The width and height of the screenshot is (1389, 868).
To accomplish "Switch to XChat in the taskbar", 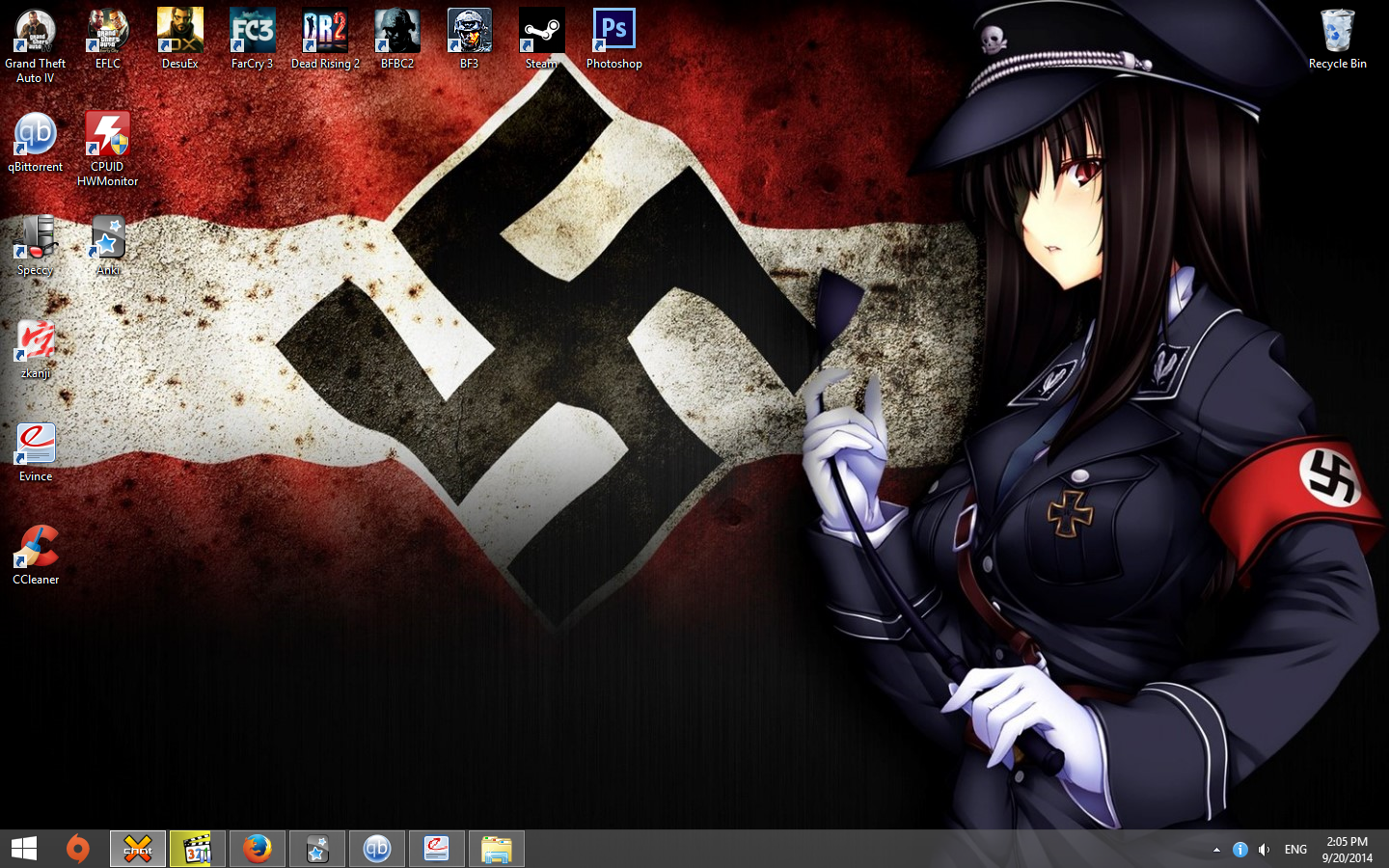I will tap(138, 849).
